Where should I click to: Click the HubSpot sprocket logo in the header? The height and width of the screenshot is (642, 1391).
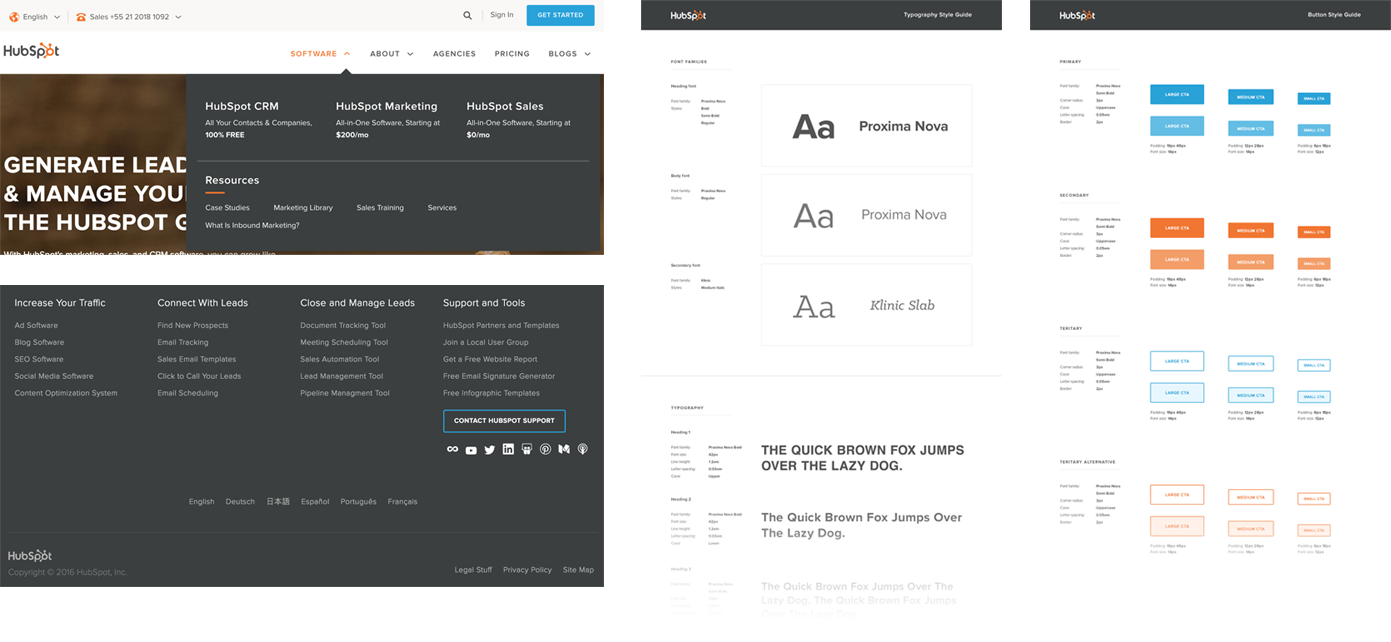pyautogui.click(x=30, y=50)
